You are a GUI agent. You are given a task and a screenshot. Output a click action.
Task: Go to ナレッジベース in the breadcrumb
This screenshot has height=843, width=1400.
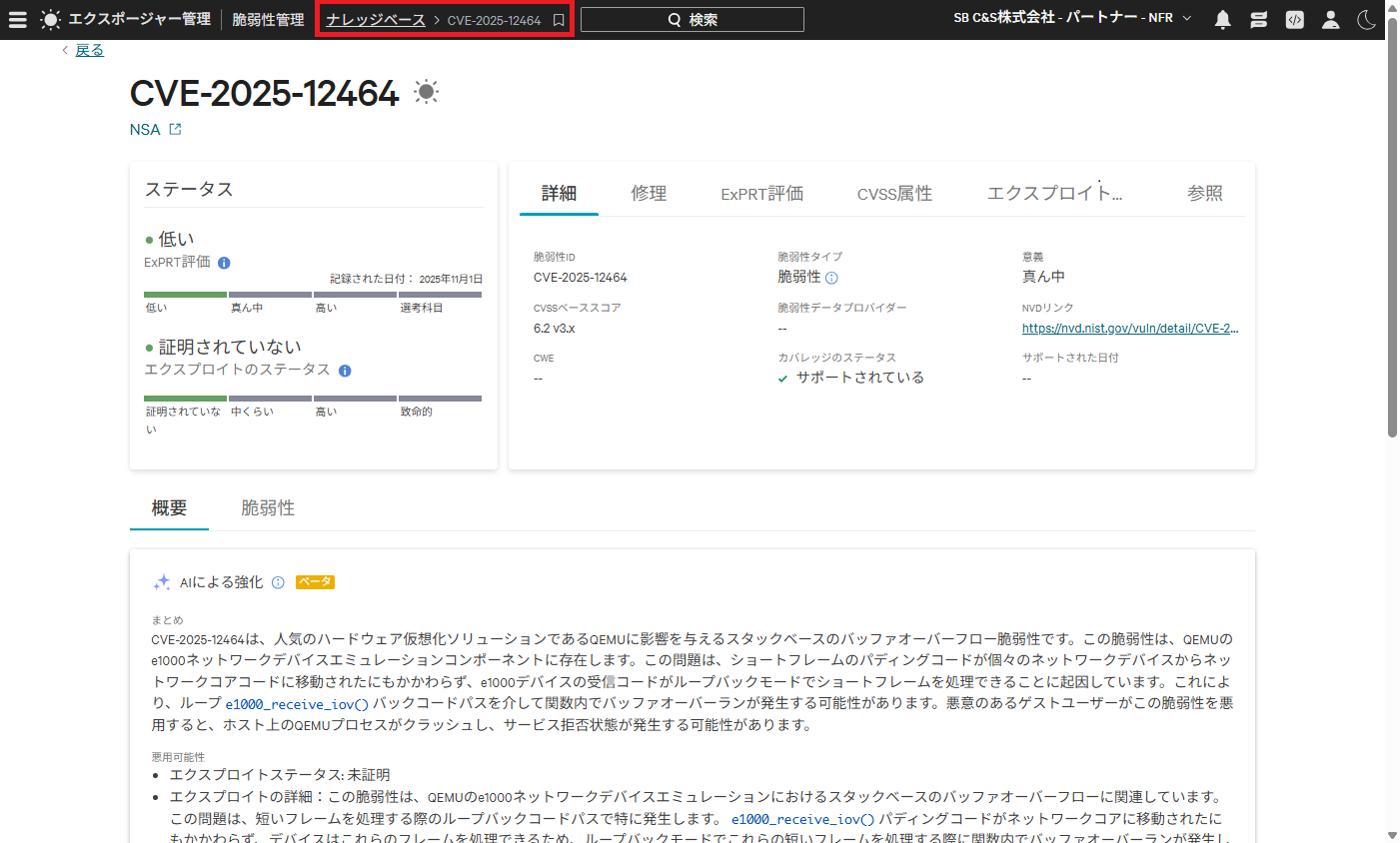tap(376, 20)
